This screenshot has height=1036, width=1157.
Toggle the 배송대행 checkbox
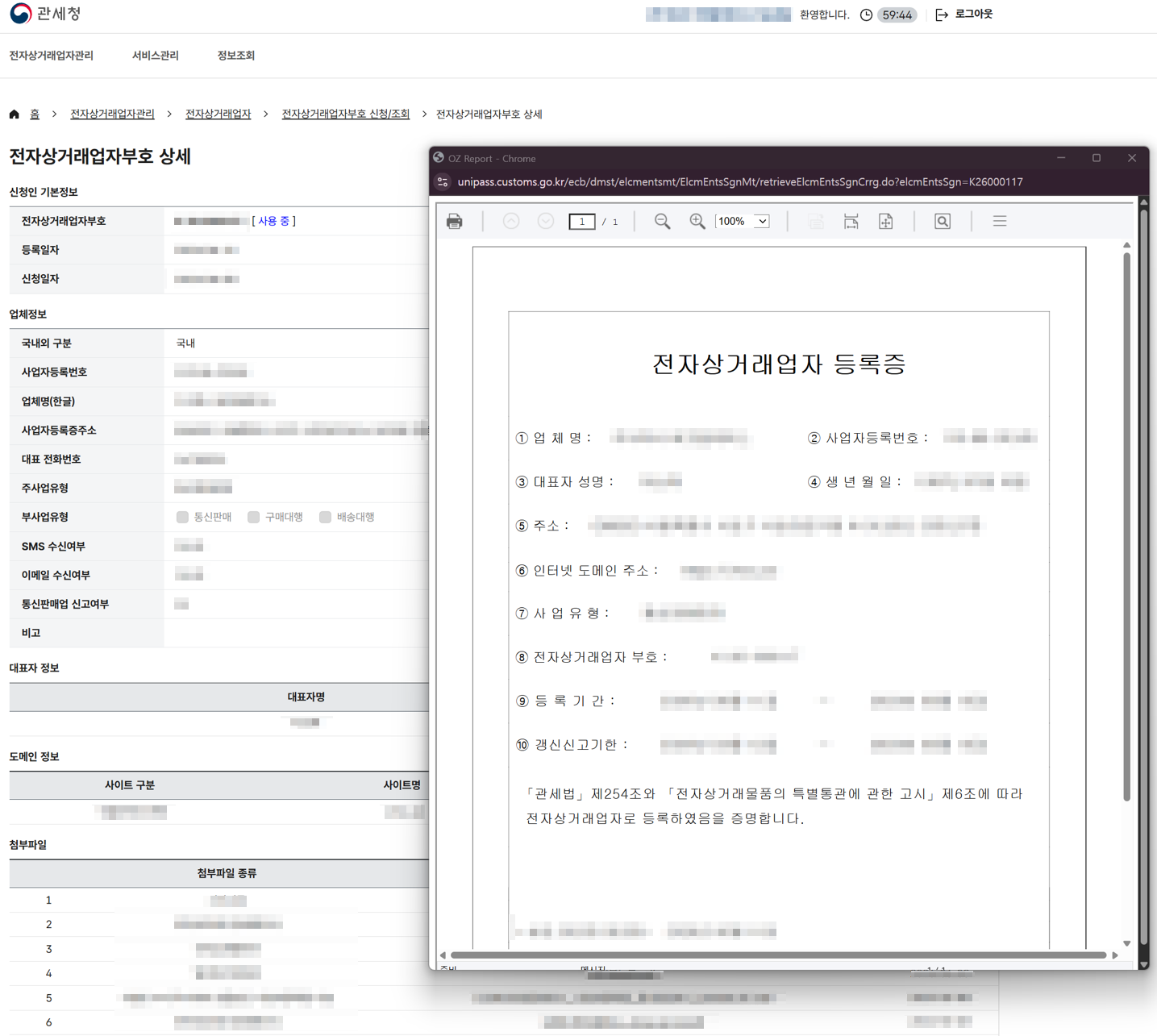click(325, 518)
